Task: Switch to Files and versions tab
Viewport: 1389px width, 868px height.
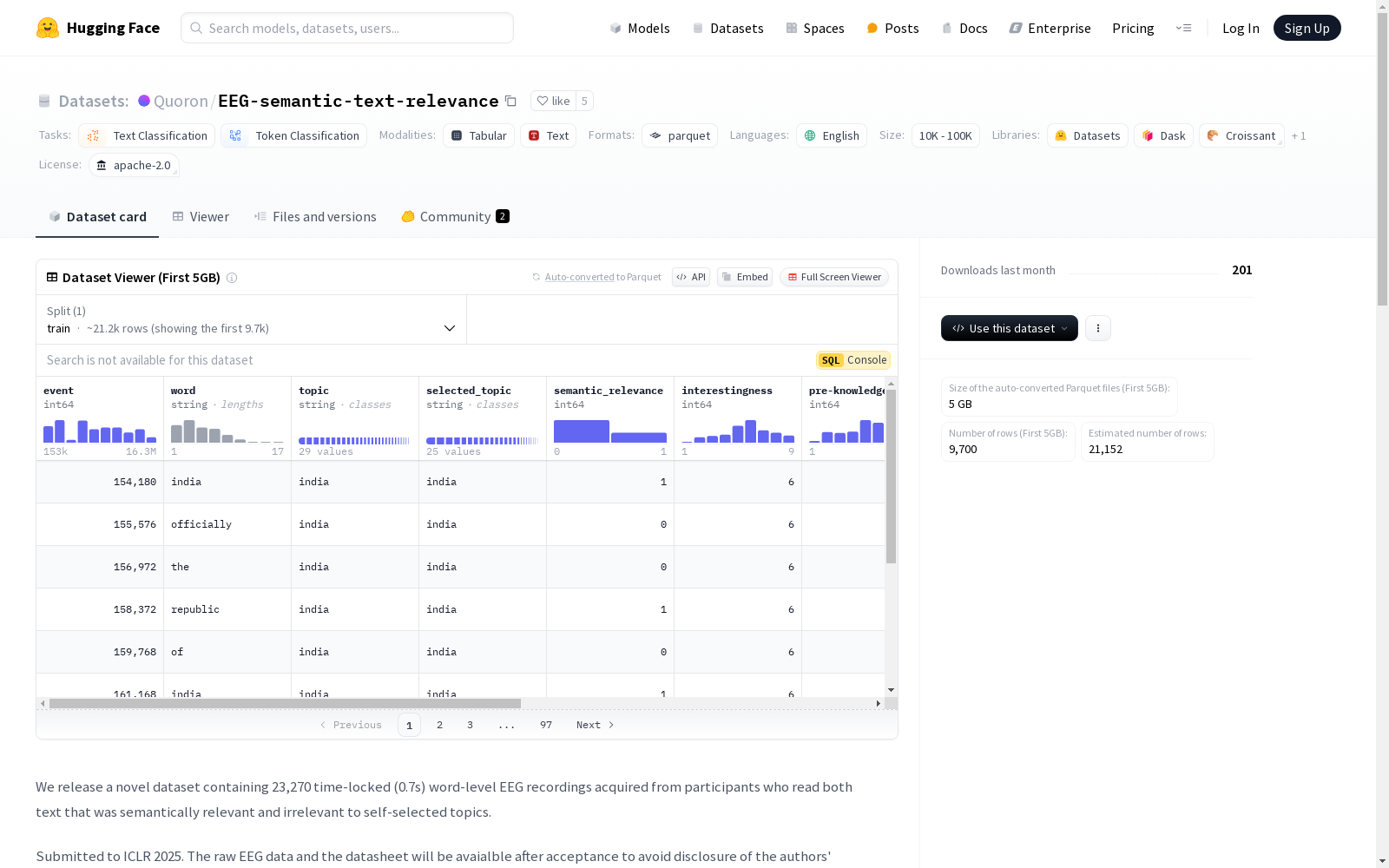Action: coord(315,217)
